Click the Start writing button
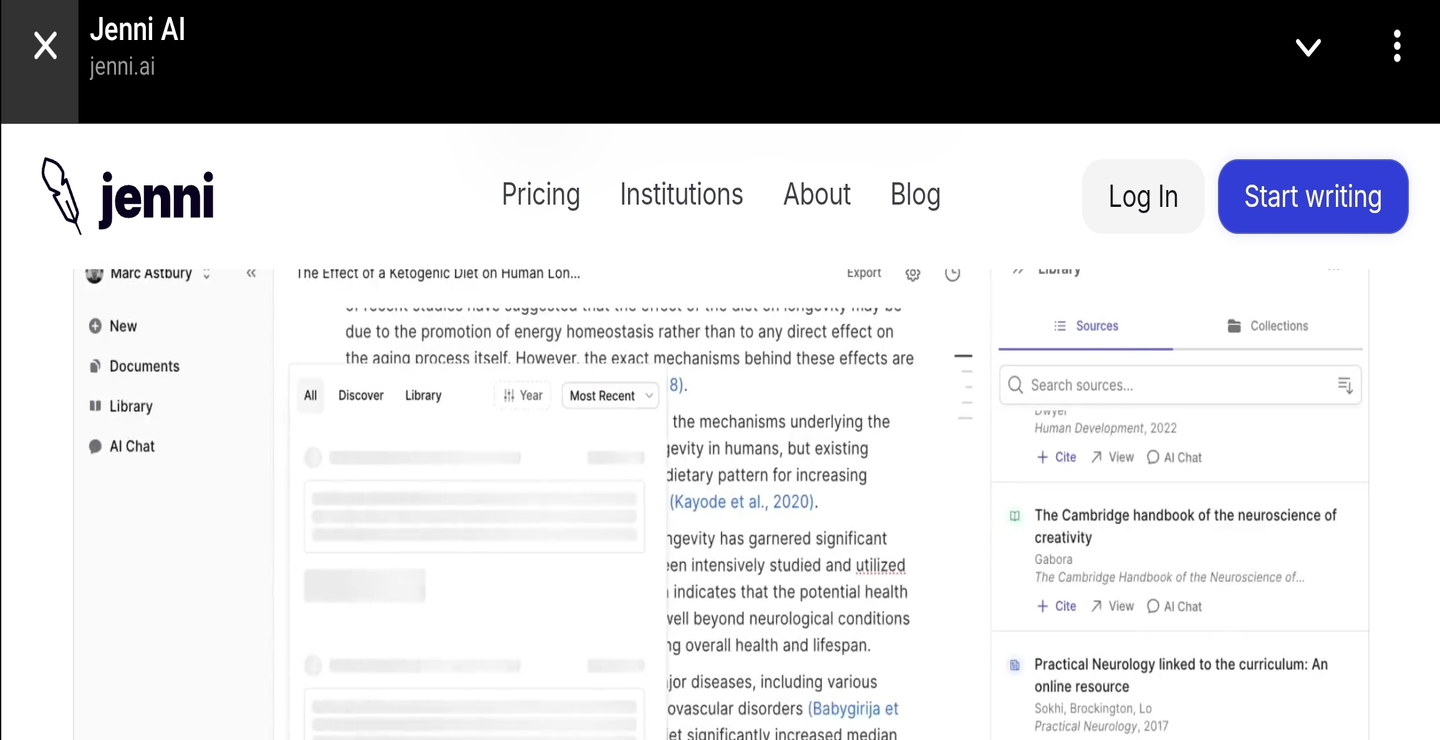The image size is (1440, 740). pyautogui.click(x=1313, y=196)
